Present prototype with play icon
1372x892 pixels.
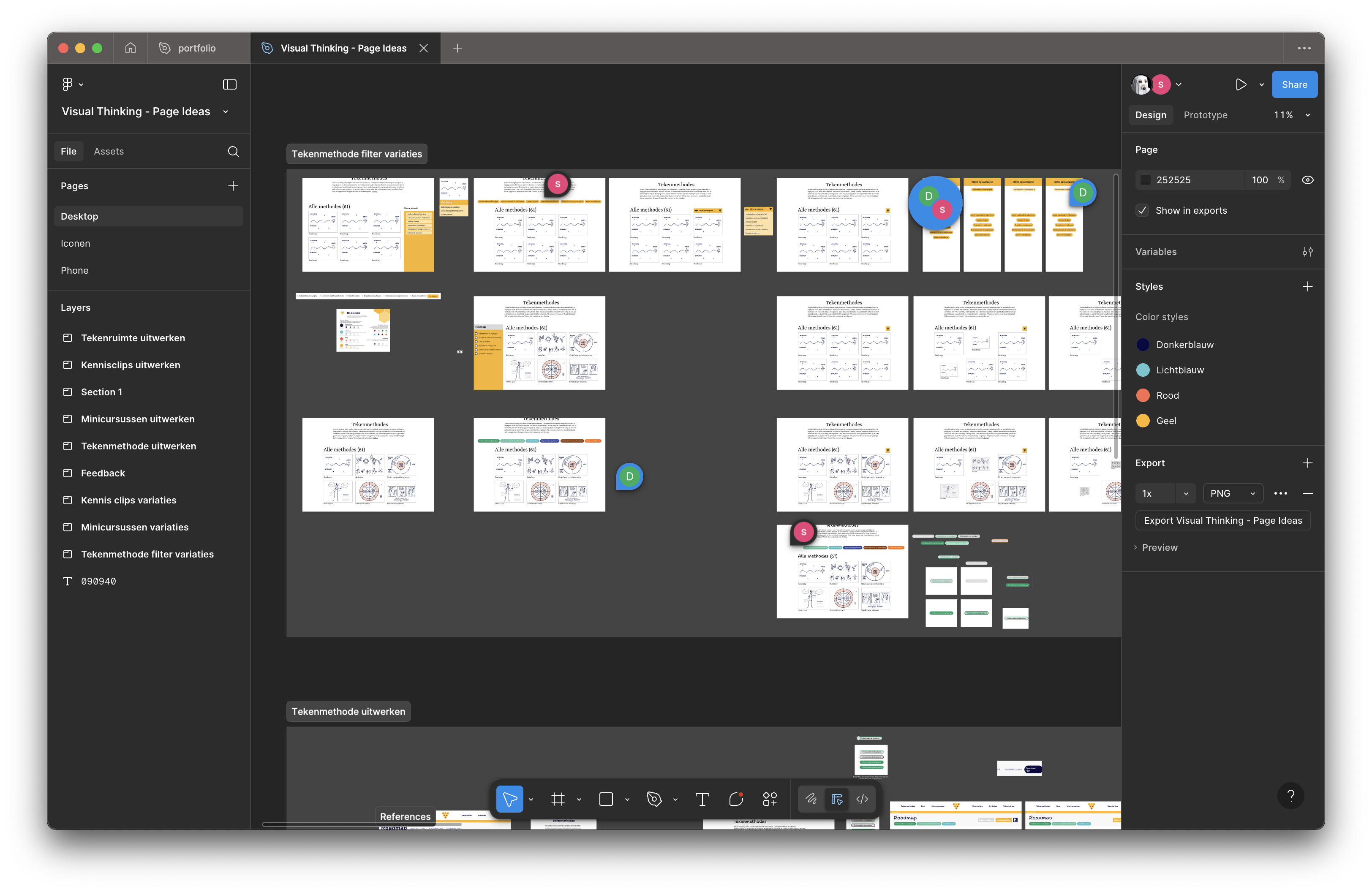click(1241, 85)
